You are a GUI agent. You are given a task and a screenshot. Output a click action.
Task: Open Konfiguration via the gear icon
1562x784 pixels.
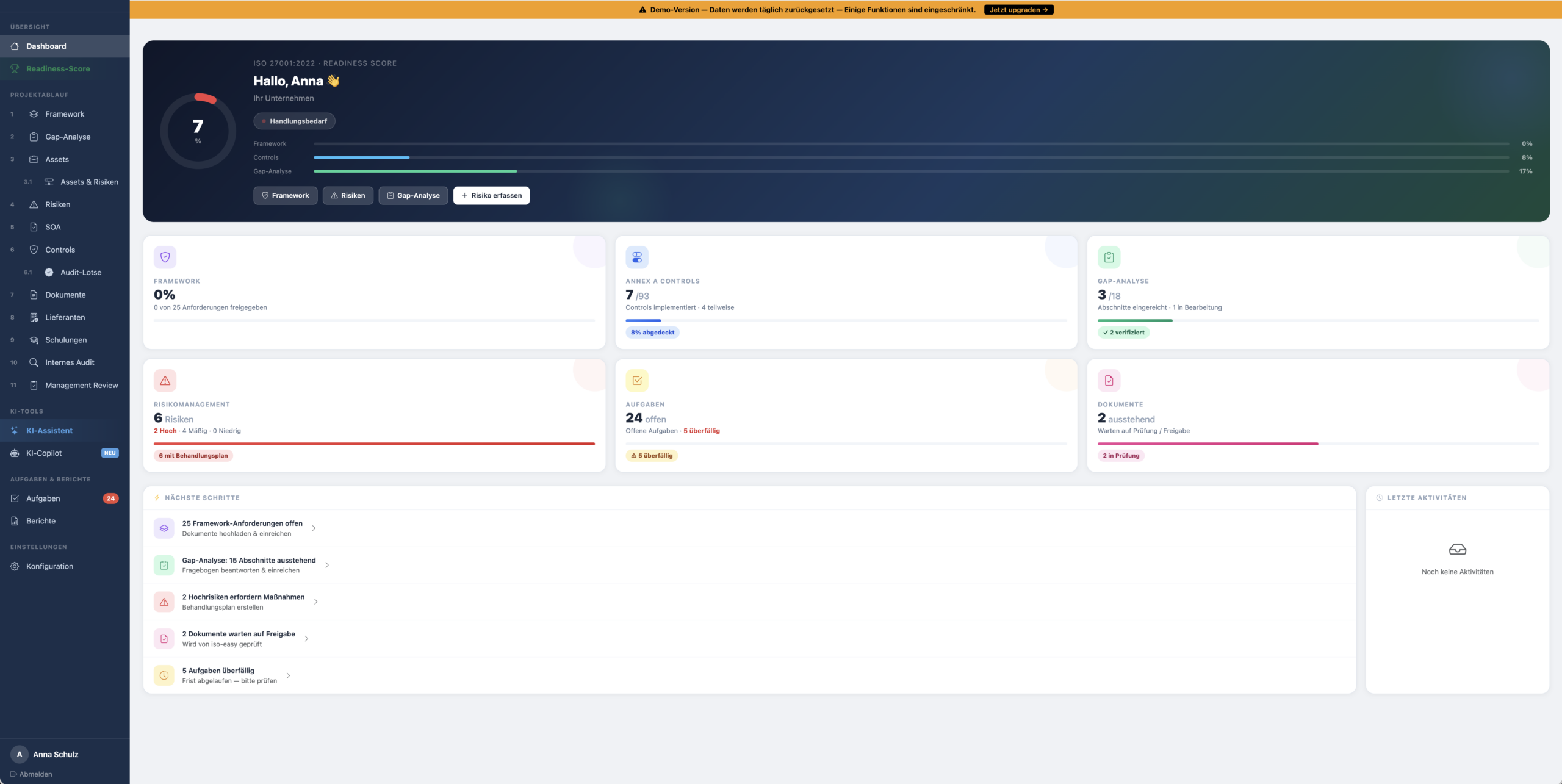[x=14, y=566]
